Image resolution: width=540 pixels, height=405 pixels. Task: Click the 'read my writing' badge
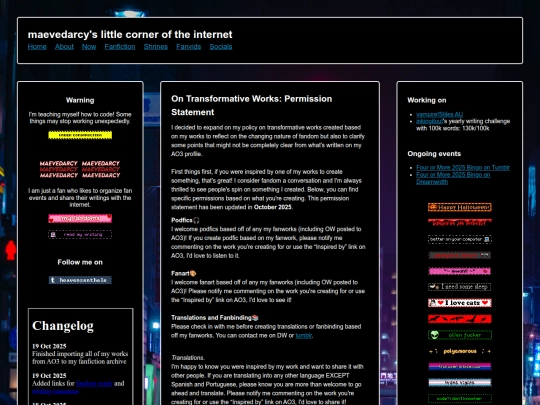point(80,235)
